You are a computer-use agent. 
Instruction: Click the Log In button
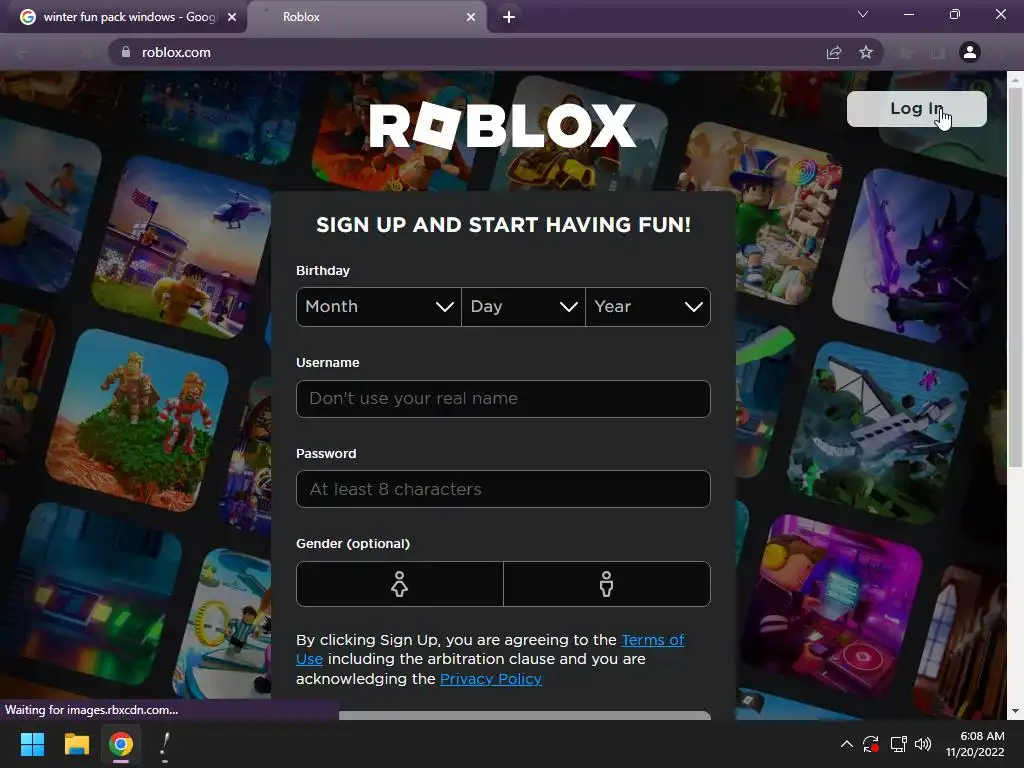[916, 108]
